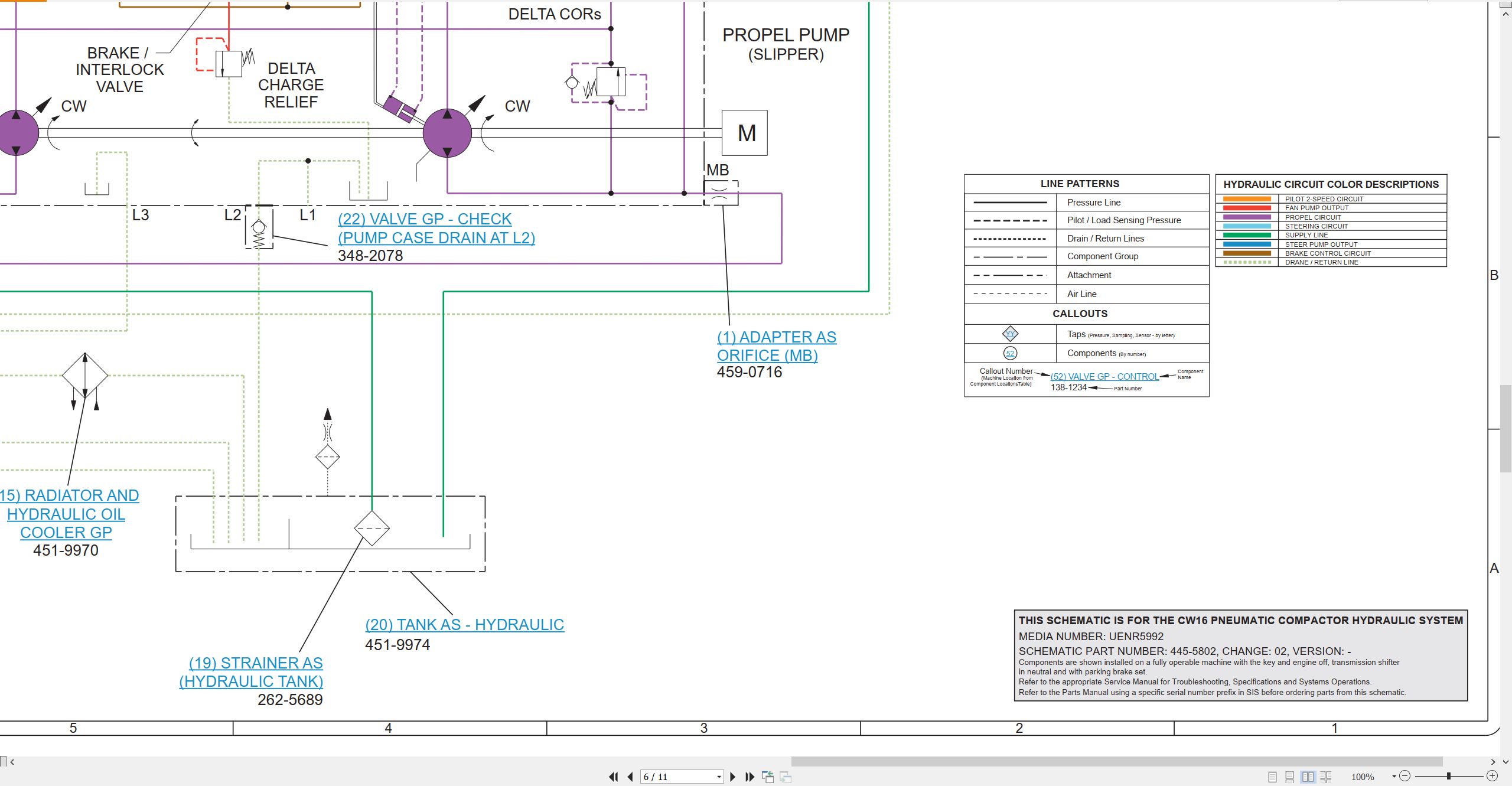This screenshot has height=786, width=1512.
Task: Click the L2 port label
Action: [x=233, y=215]
